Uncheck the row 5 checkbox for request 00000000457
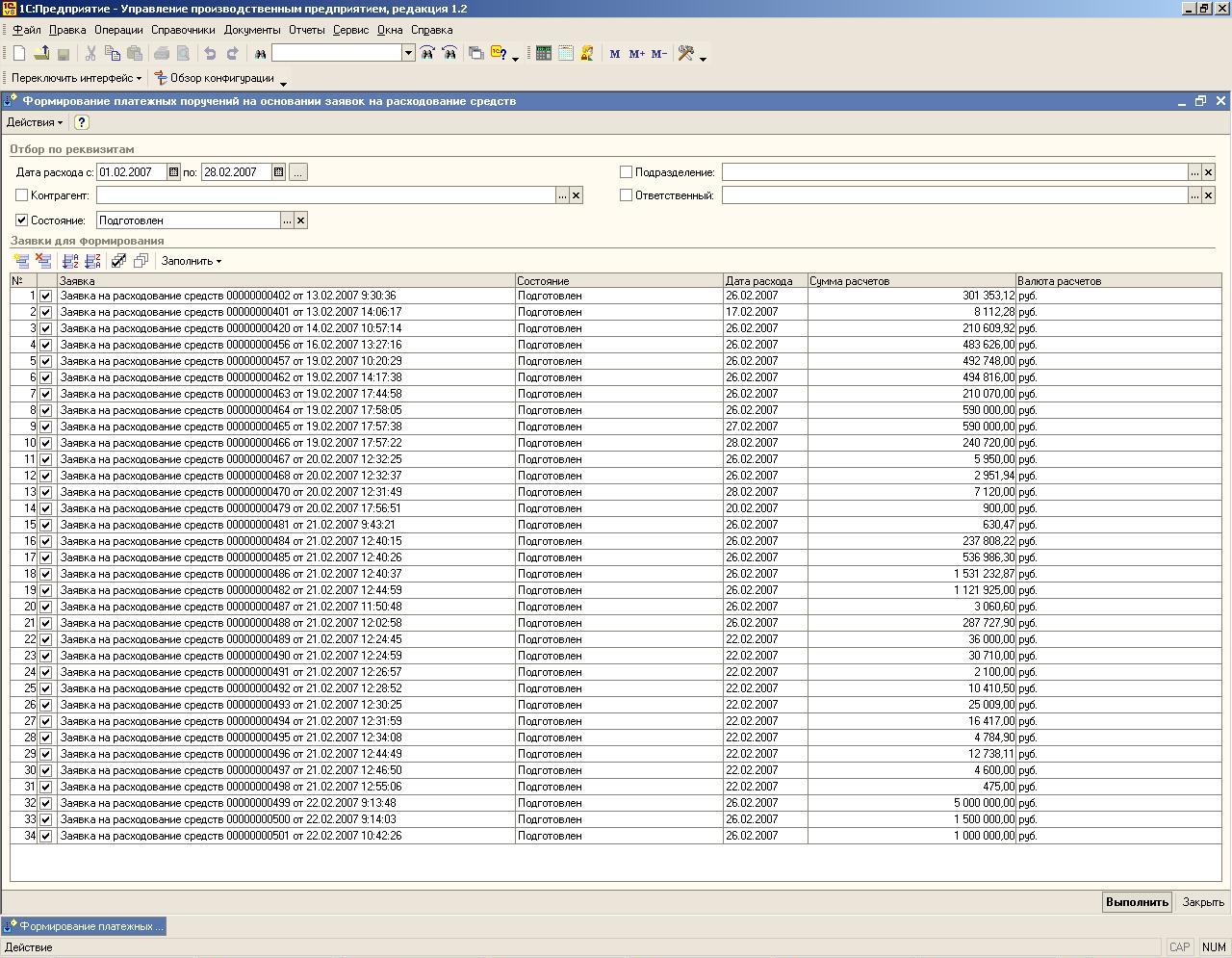The height and width of the screenshot is (958, 1232). (x=45, y=361)
